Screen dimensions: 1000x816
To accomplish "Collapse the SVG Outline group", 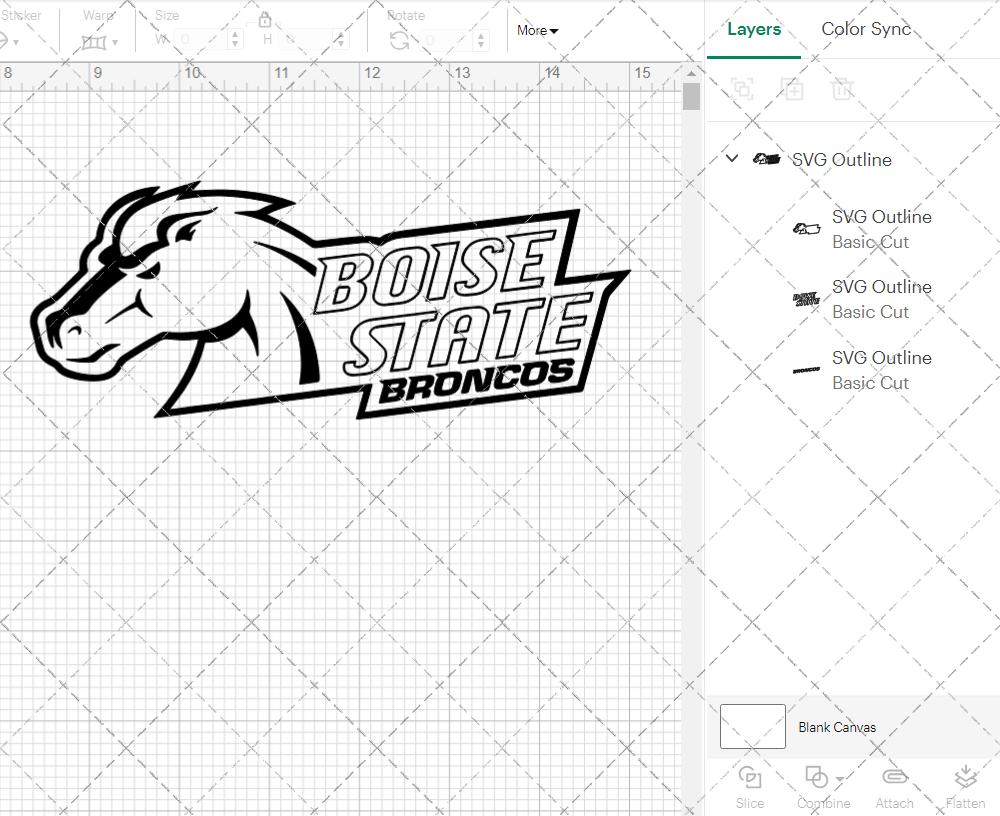I will click(x=731, y=158).
